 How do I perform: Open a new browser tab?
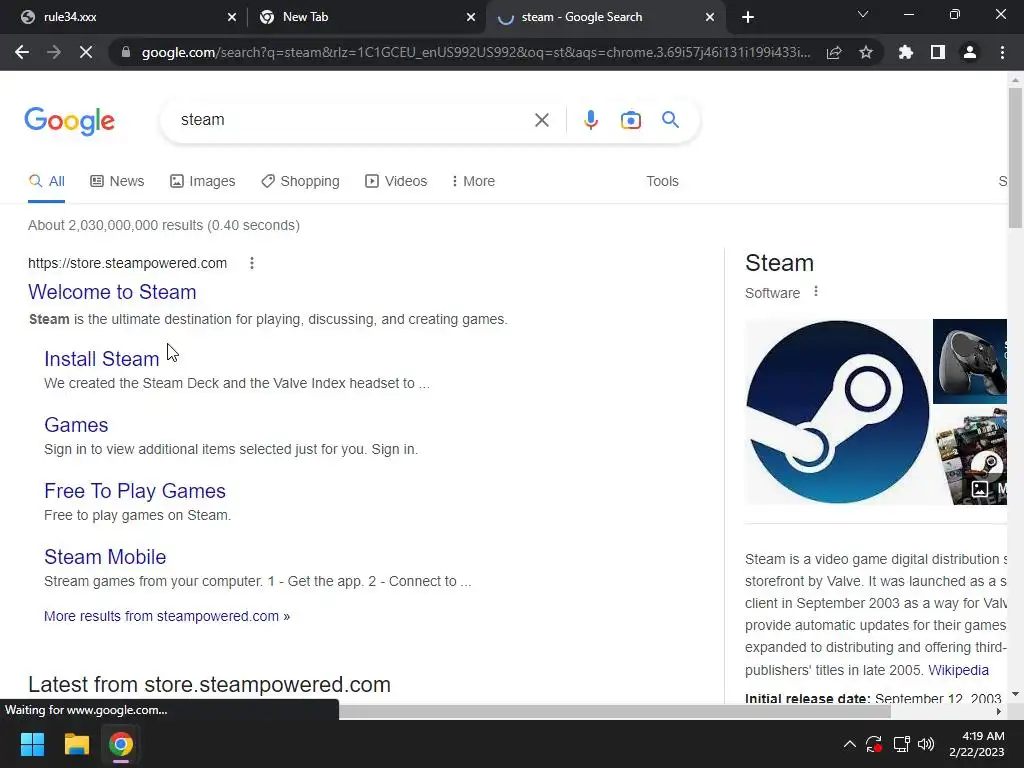click(x=748, y=17)
